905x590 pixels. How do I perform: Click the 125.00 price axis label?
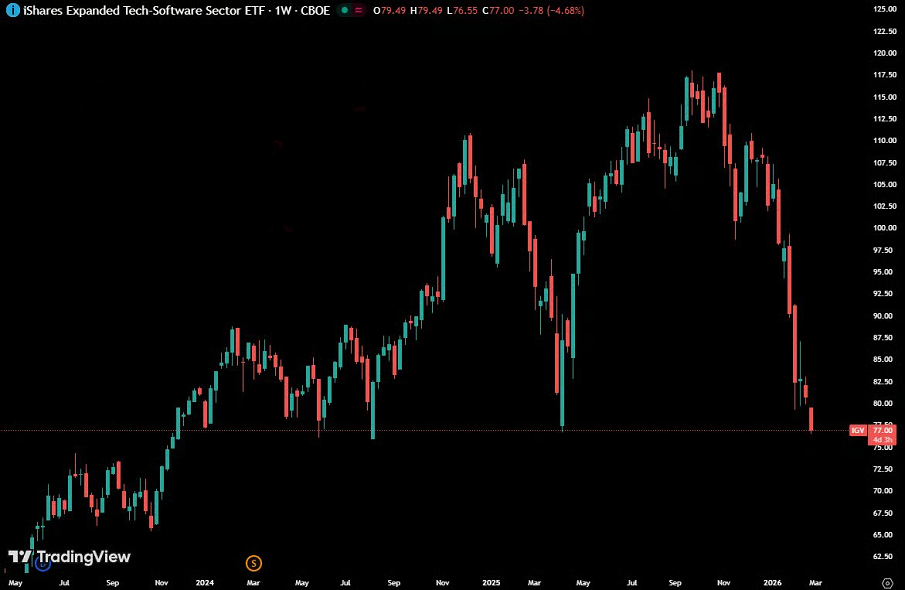click(x=885, y=9)
